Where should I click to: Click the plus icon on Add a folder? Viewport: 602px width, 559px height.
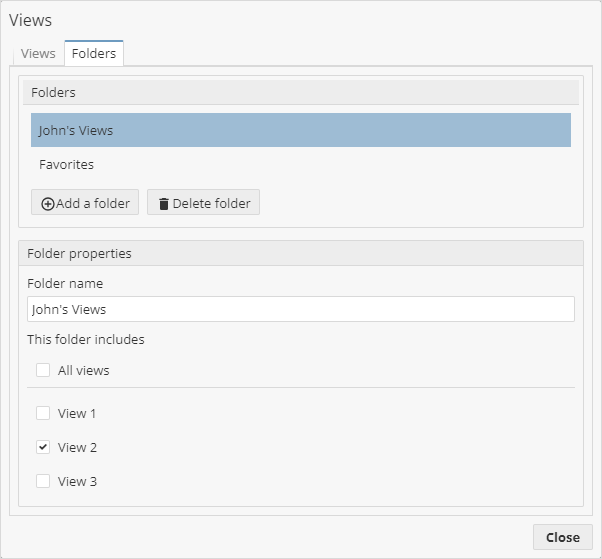[x=48, y=203]
